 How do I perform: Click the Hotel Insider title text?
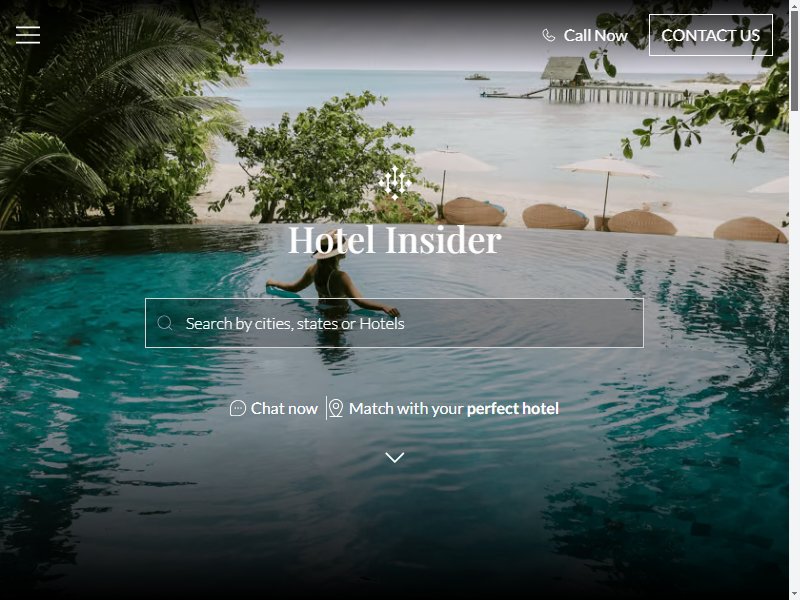coord(395,240)
